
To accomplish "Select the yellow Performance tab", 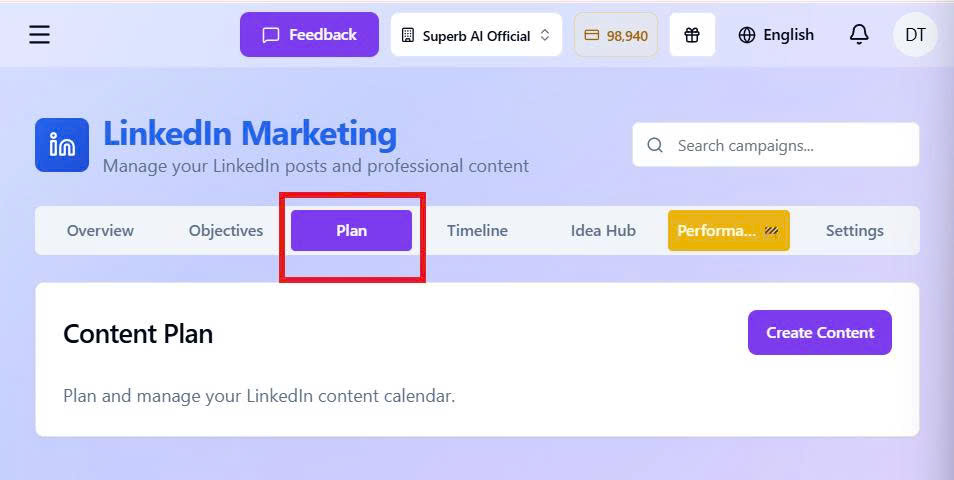I will (728, 230).
